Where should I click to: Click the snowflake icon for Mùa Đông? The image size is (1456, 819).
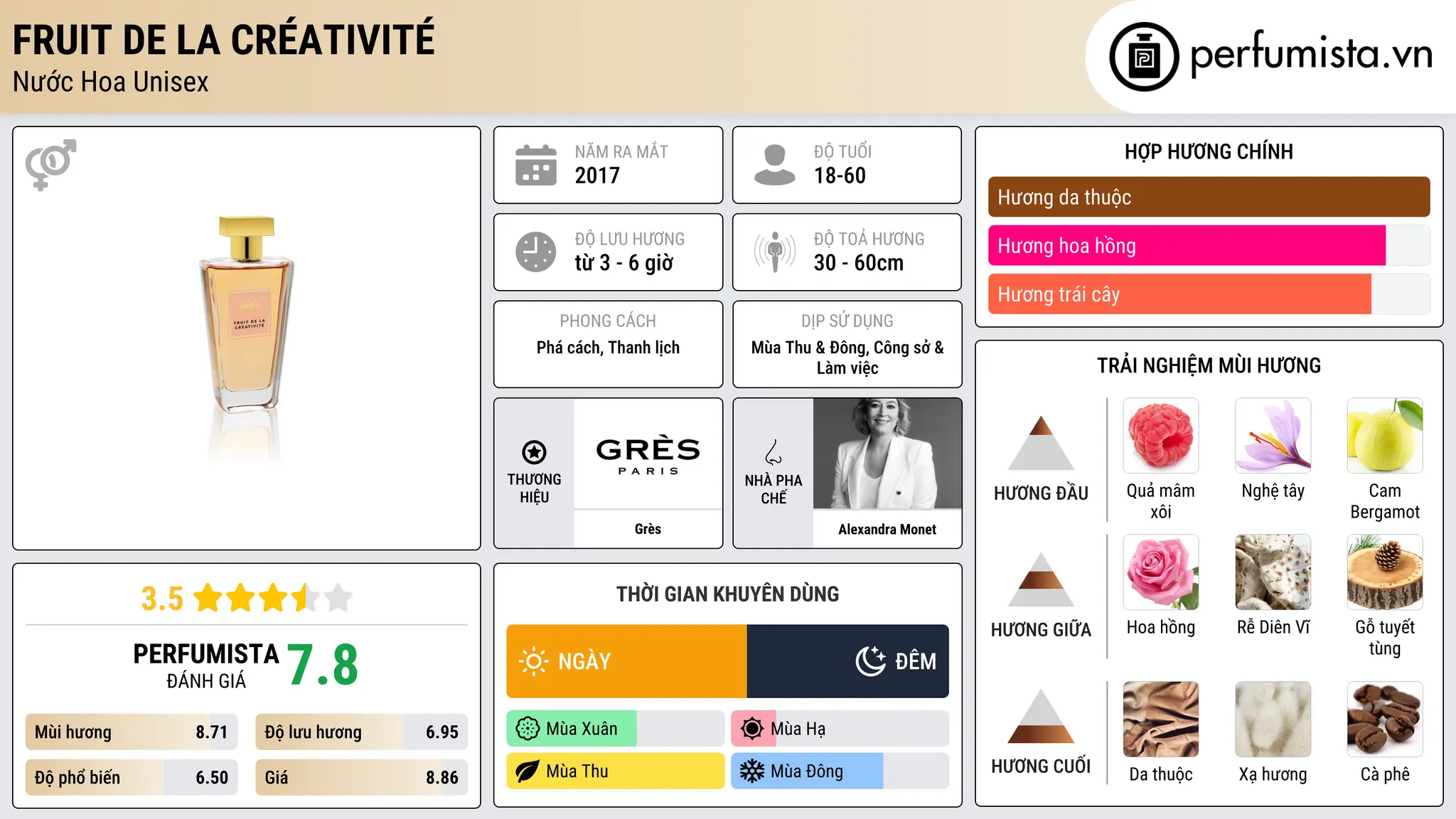pos(752,771)
